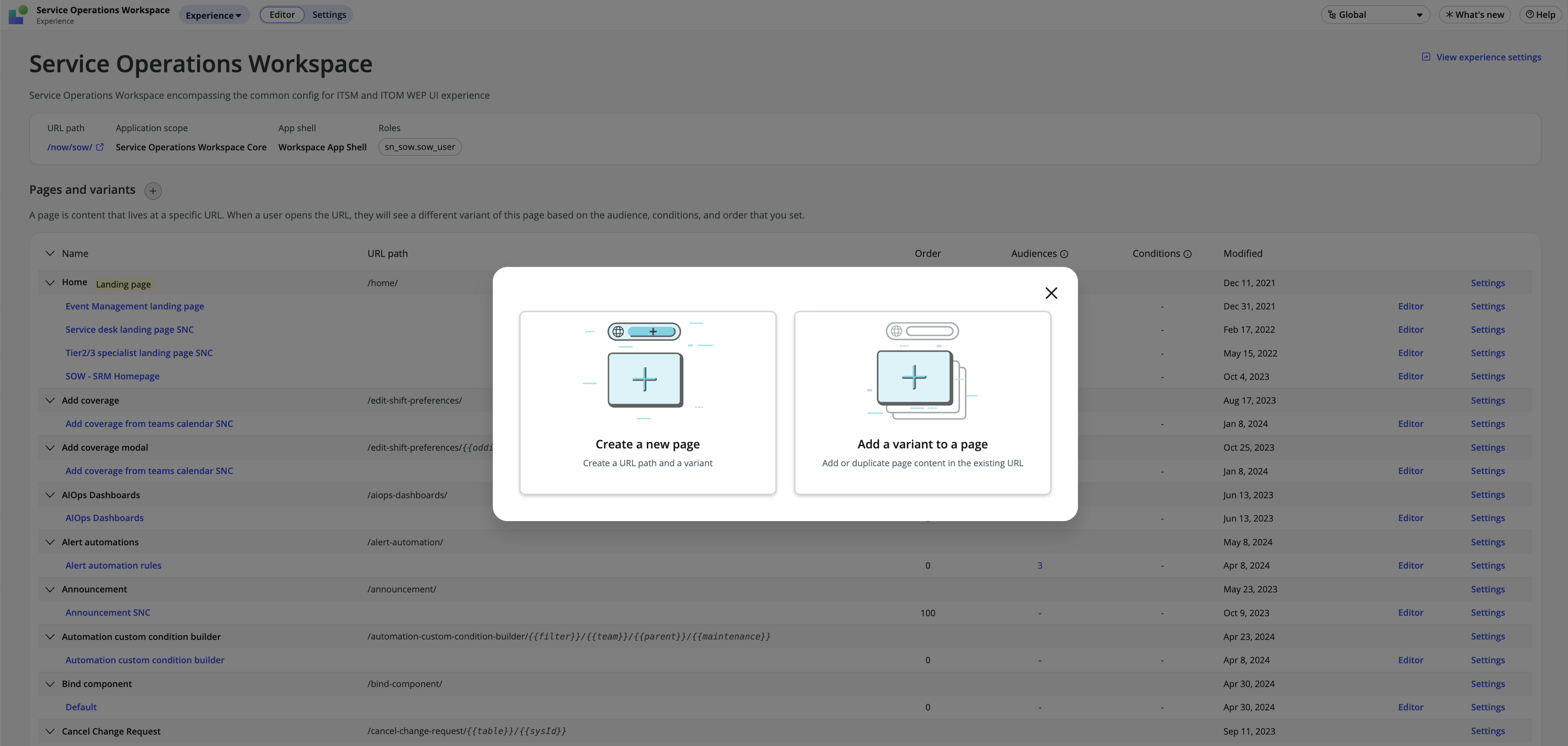
Task: Open Editor for Announcement SNC
Action: pos(1410,613)
